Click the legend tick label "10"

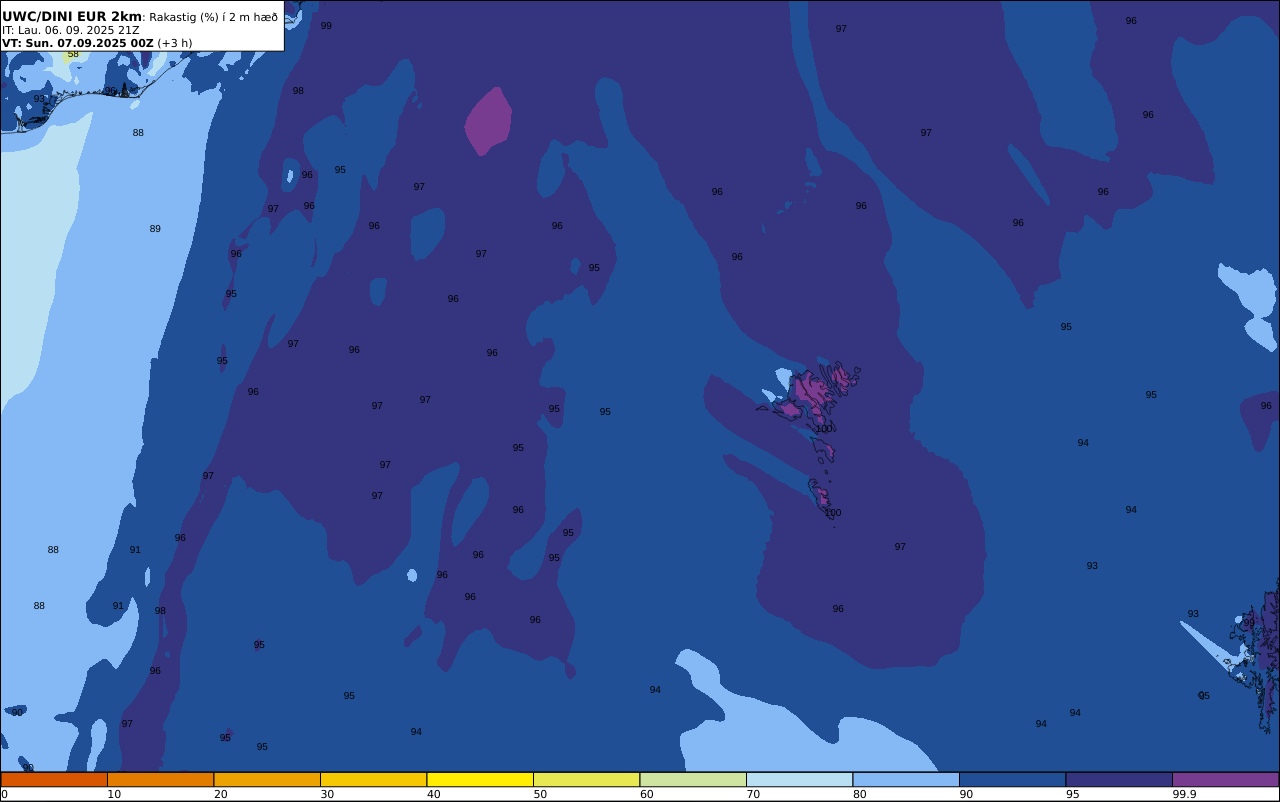pyautogui.click(x=114, y=794)
